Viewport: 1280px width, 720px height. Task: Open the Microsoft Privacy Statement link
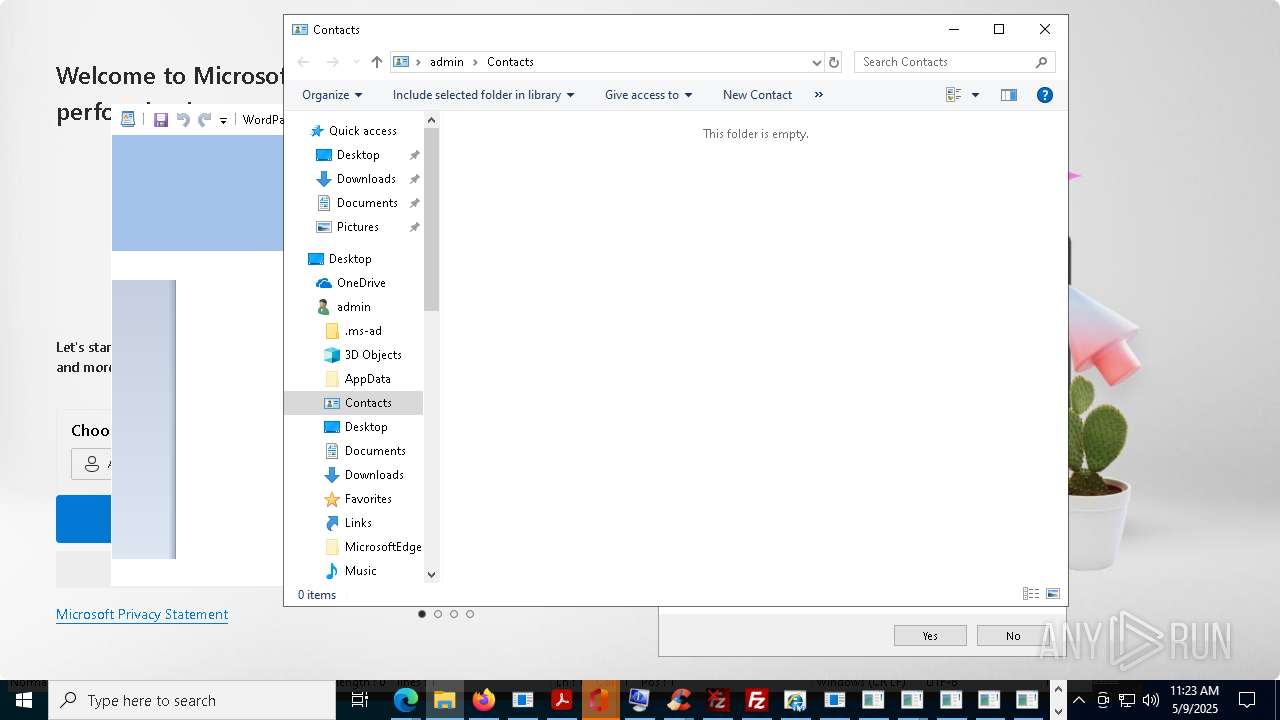tap(142, 614)
